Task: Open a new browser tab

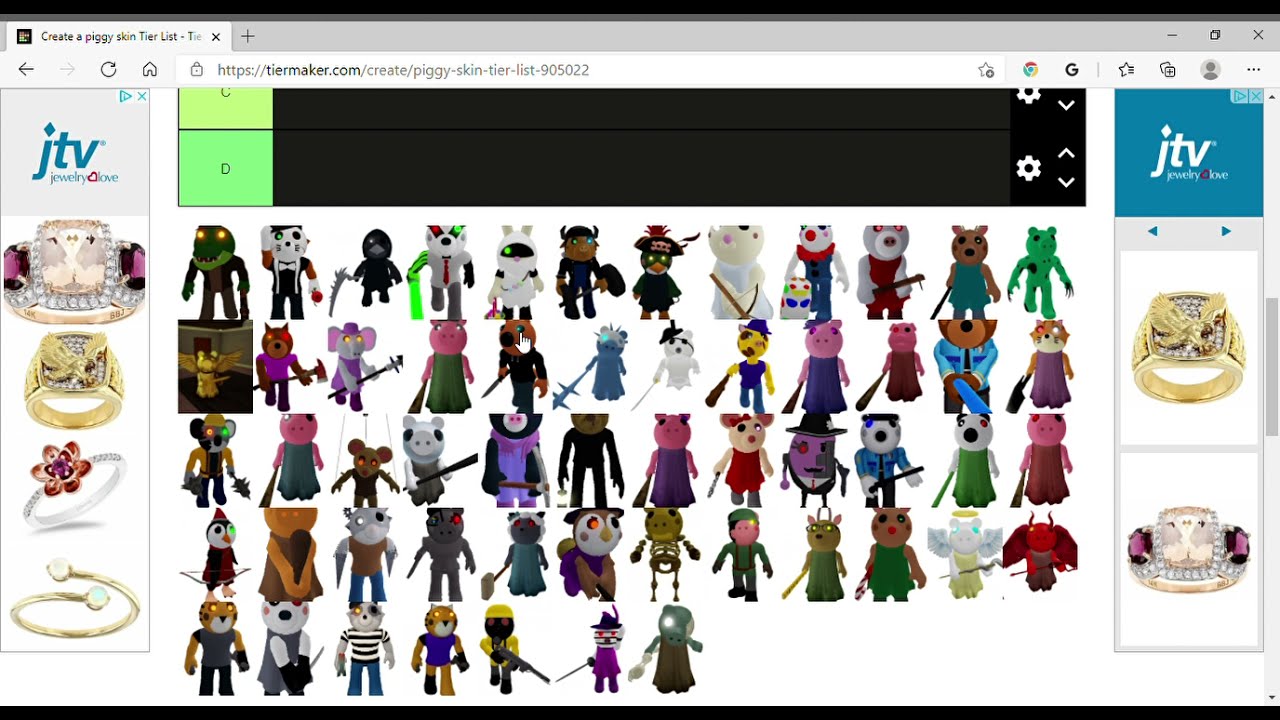Action: [x=248, y=36]
